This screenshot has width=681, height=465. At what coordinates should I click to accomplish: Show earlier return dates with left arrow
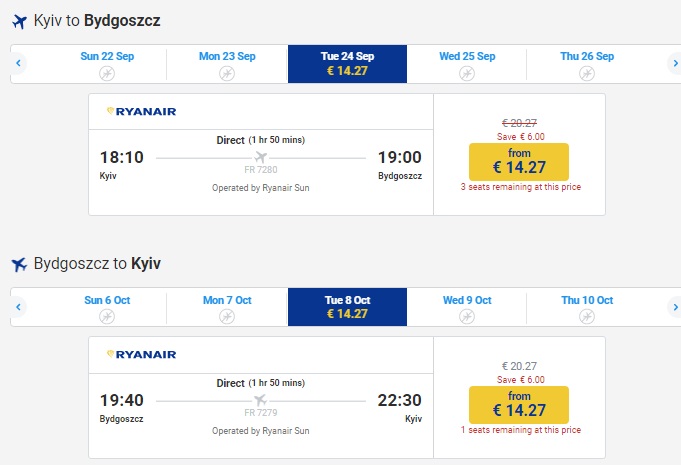pyautogui.click(x=18, y=307)
